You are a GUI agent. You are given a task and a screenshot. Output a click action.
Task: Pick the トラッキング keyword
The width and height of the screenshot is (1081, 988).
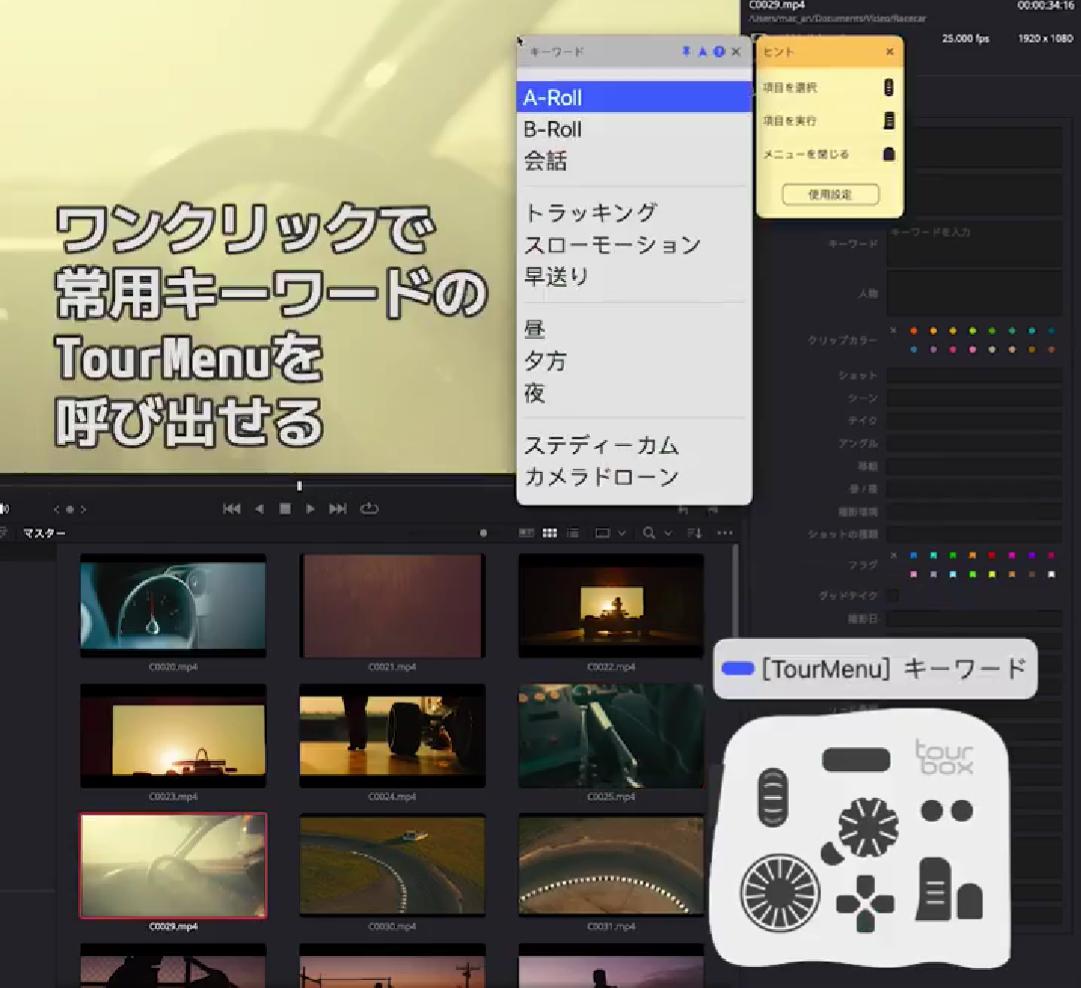[634, 212]
